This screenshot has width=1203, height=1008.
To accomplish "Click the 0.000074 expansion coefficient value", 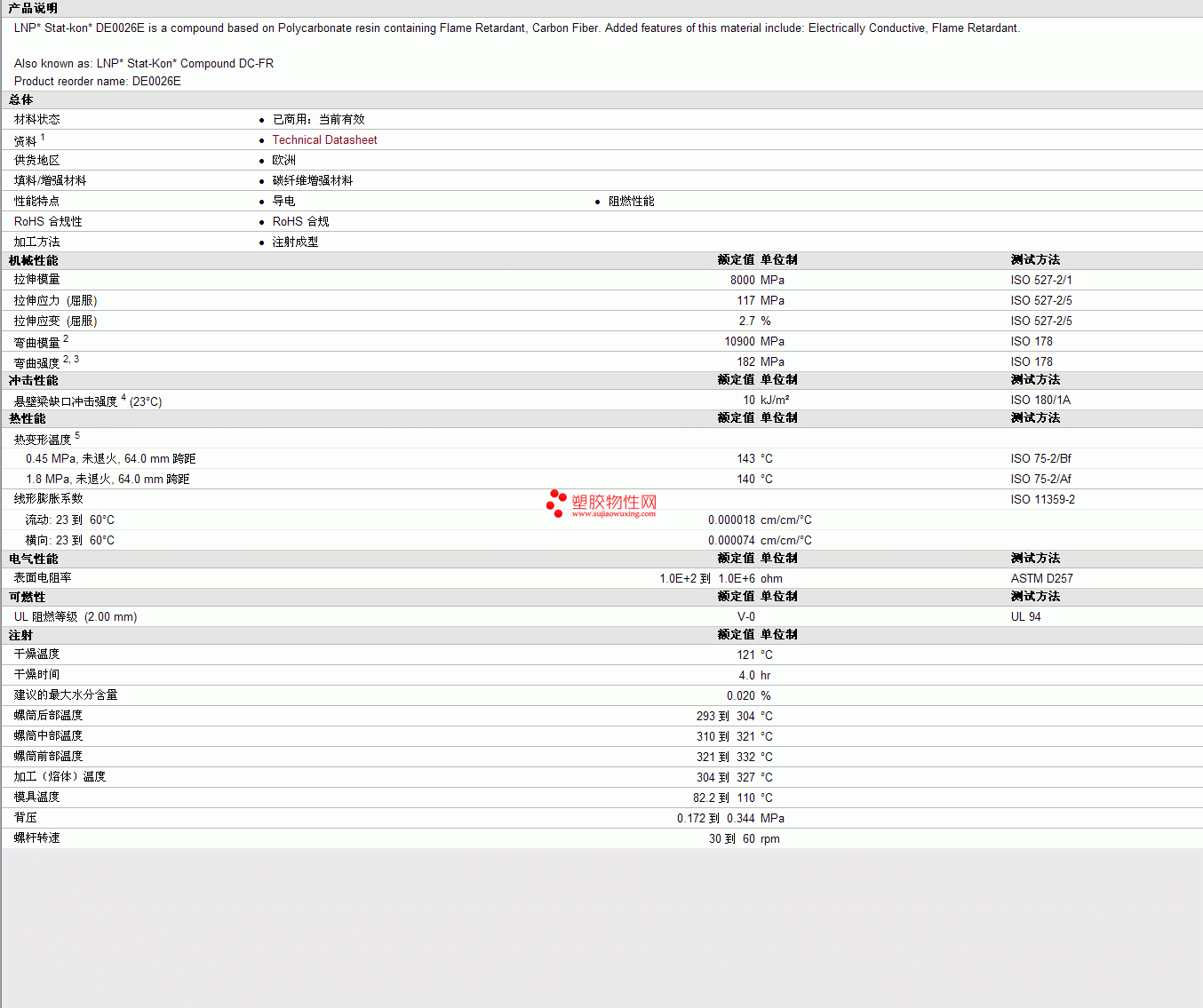I will [x=732, y=540].
